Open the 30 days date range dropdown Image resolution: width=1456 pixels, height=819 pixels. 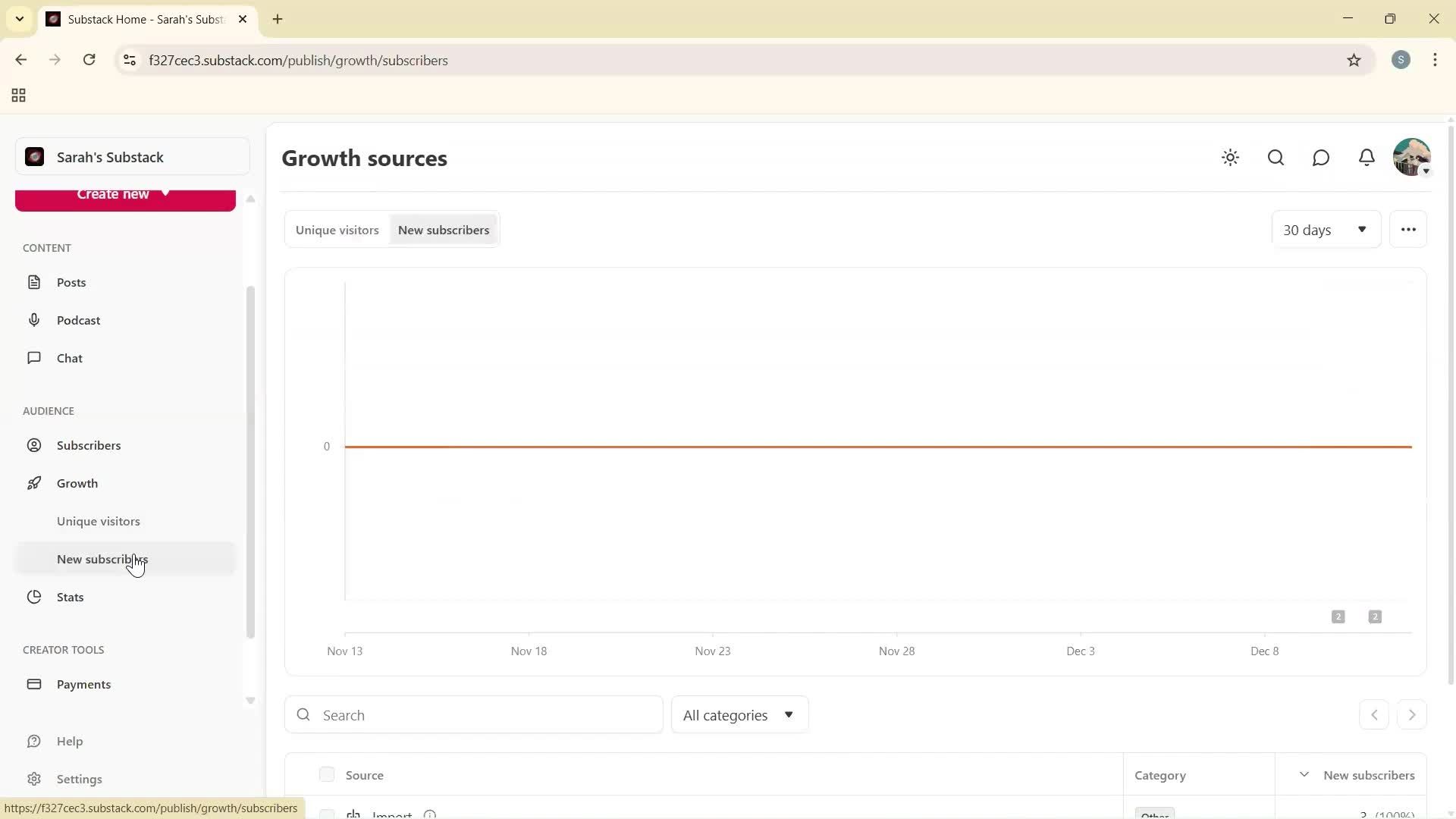[x=1325, y=229]
